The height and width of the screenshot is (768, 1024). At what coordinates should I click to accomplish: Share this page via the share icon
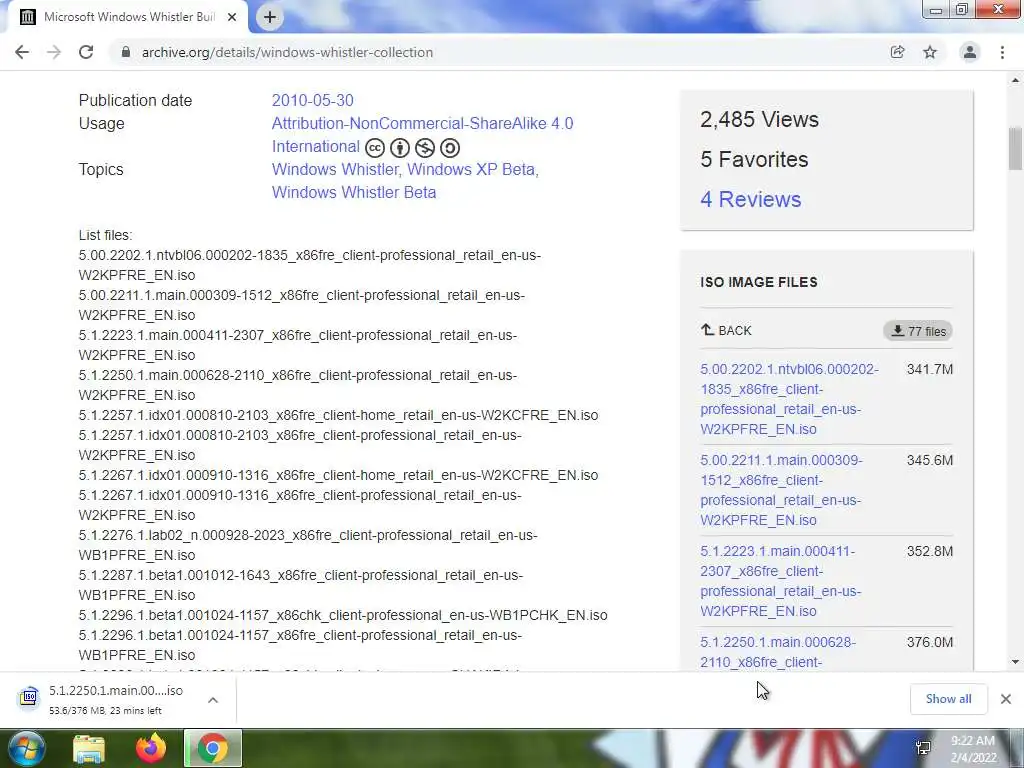897,52
